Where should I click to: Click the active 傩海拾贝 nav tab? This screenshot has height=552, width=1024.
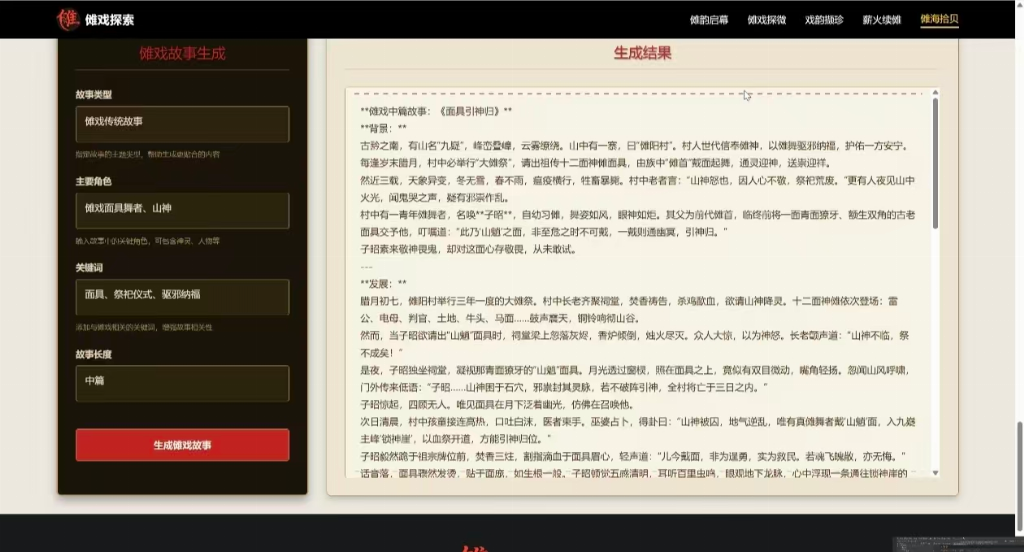click(x=939, y=20)
